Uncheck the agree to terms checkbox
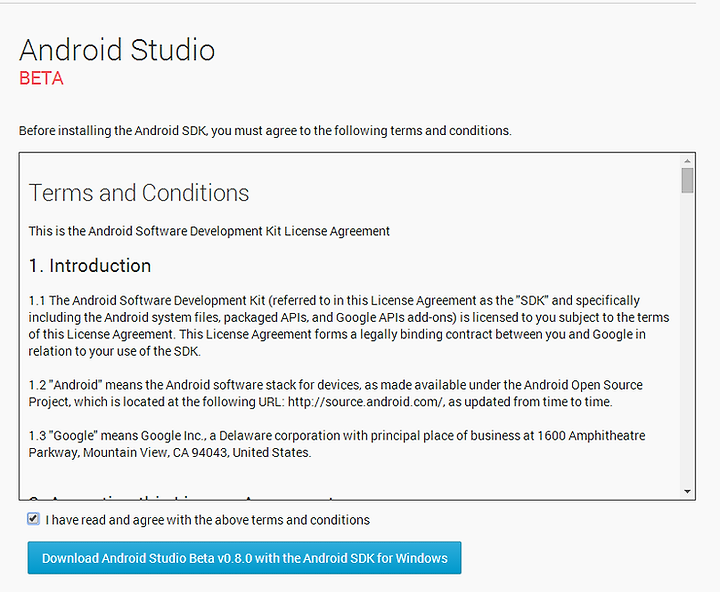Screen dimensions: 720x592 (33, 519)
